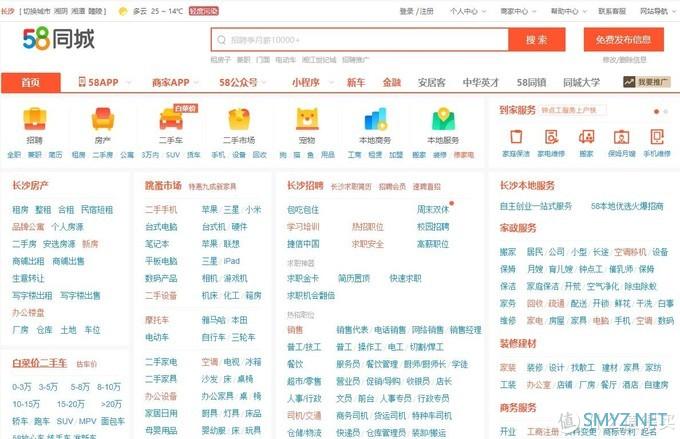Screen dimensions: 680x439
Task: Click 包吃包住 in 长沙招聘
Action: coord(303,210)
